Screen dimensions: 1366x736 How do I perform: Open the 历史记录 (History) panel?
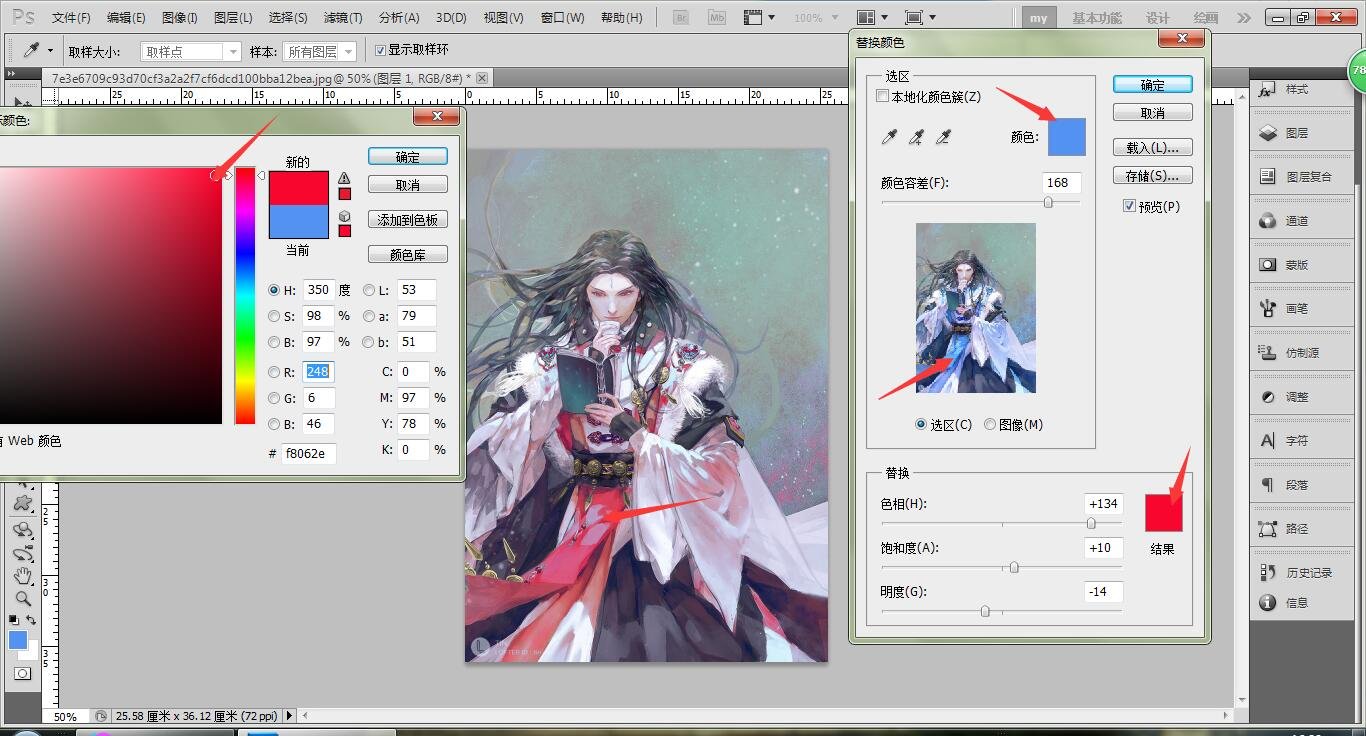(x=1308, y=573)
